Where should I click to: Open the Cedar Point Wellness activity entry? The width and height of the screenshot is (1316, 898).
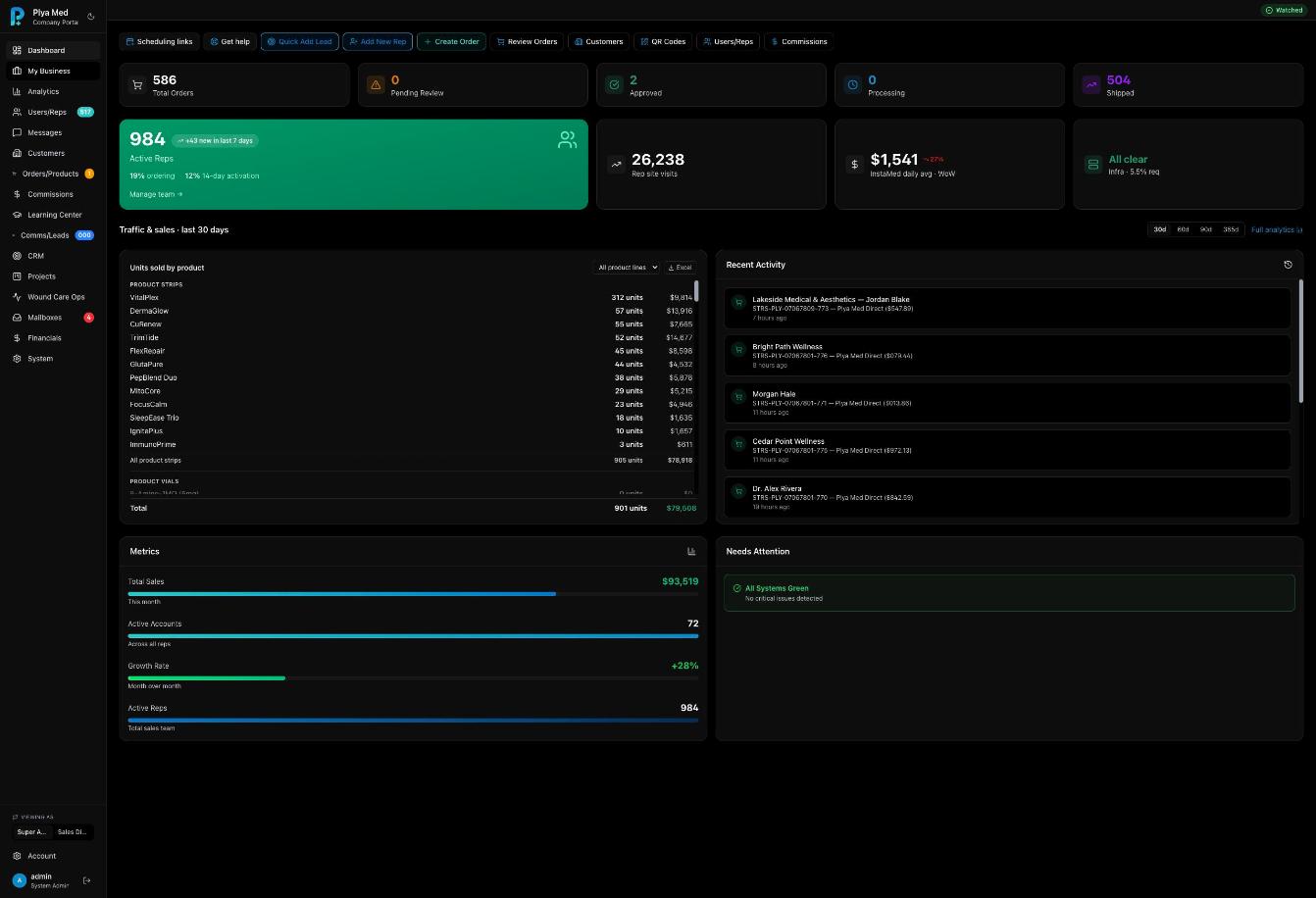point(1008,450)
